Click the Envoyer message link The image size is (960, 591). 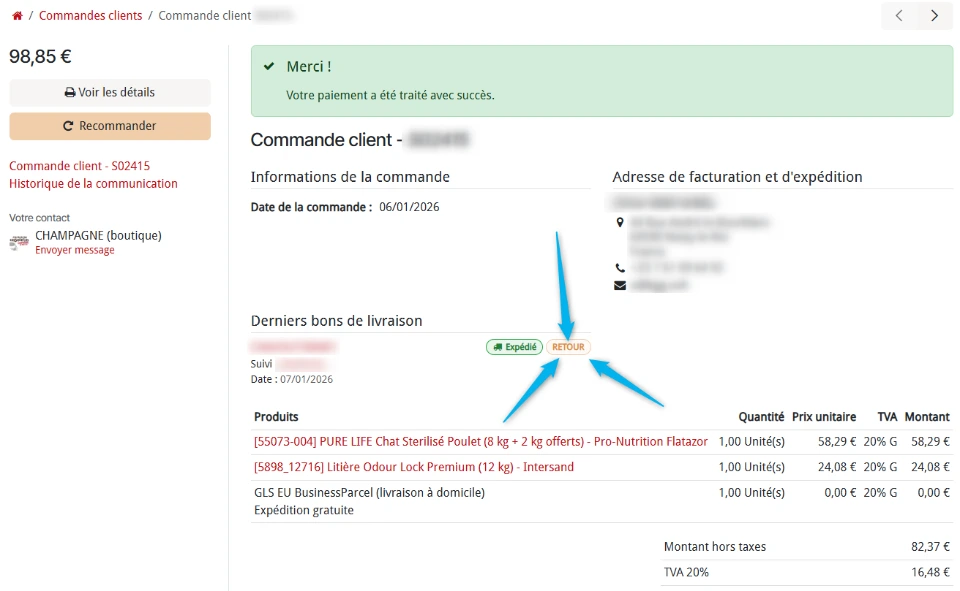(74, 250)
